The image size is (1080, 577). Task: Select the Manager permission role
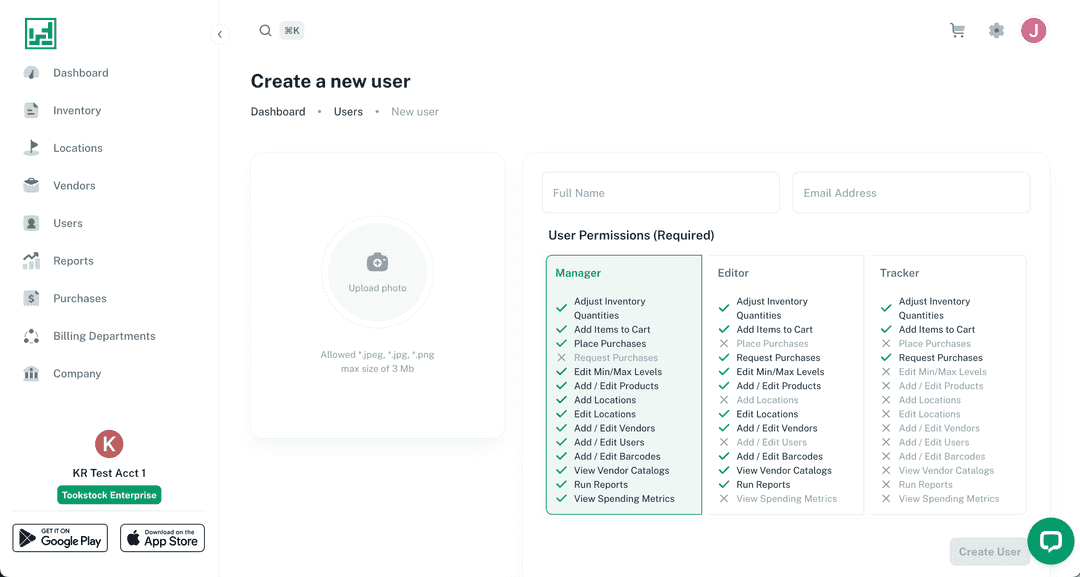pyautogui.click(x=578, y=273)
